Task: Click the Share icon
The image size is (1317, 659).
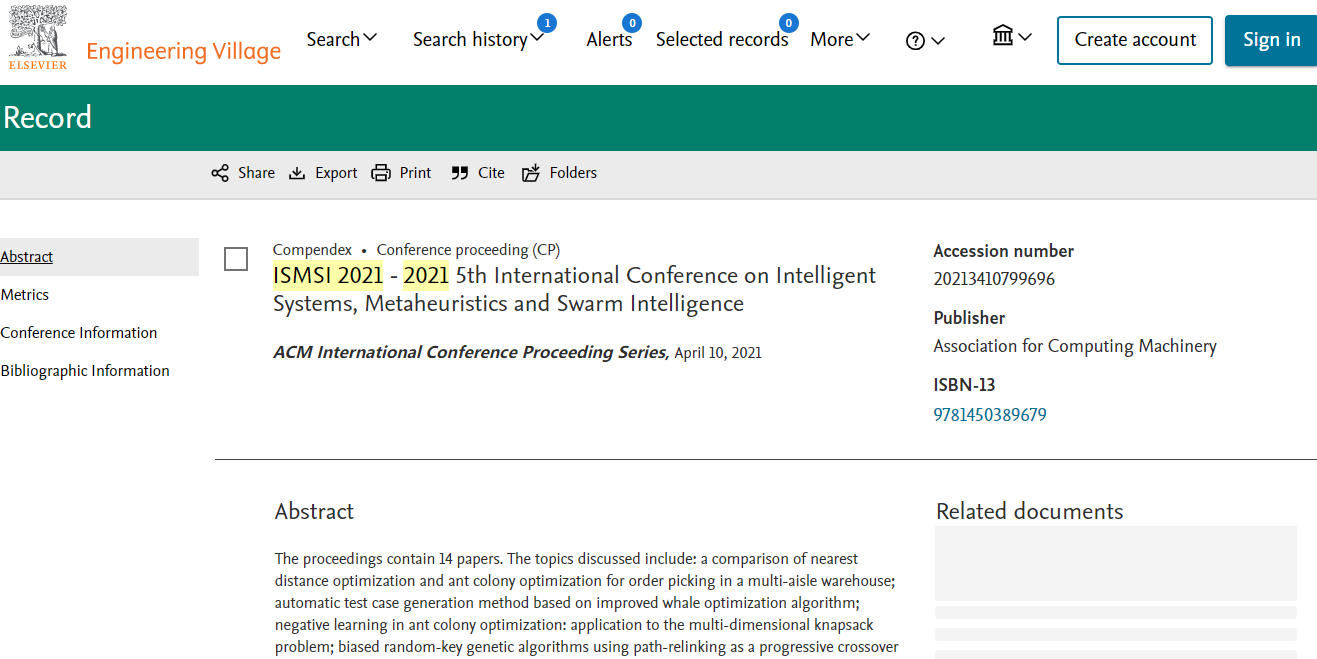Action: click(220, 173)
